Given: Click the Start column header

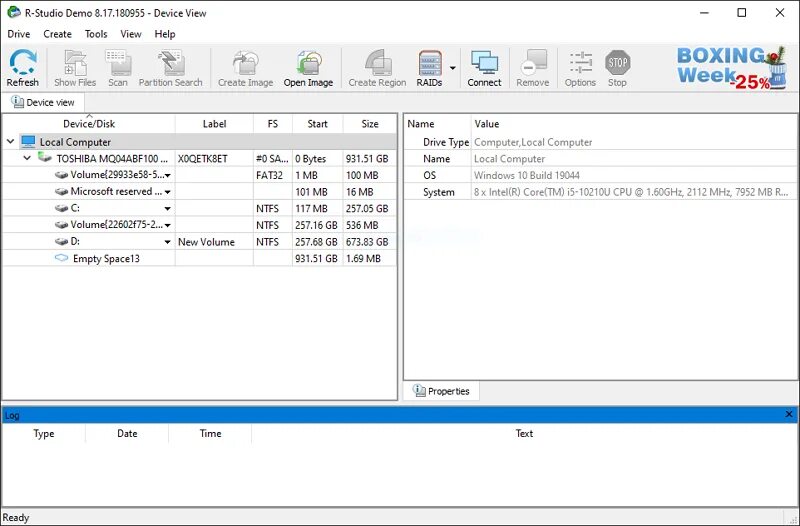Looking at the screenshot, I should 317,123.
